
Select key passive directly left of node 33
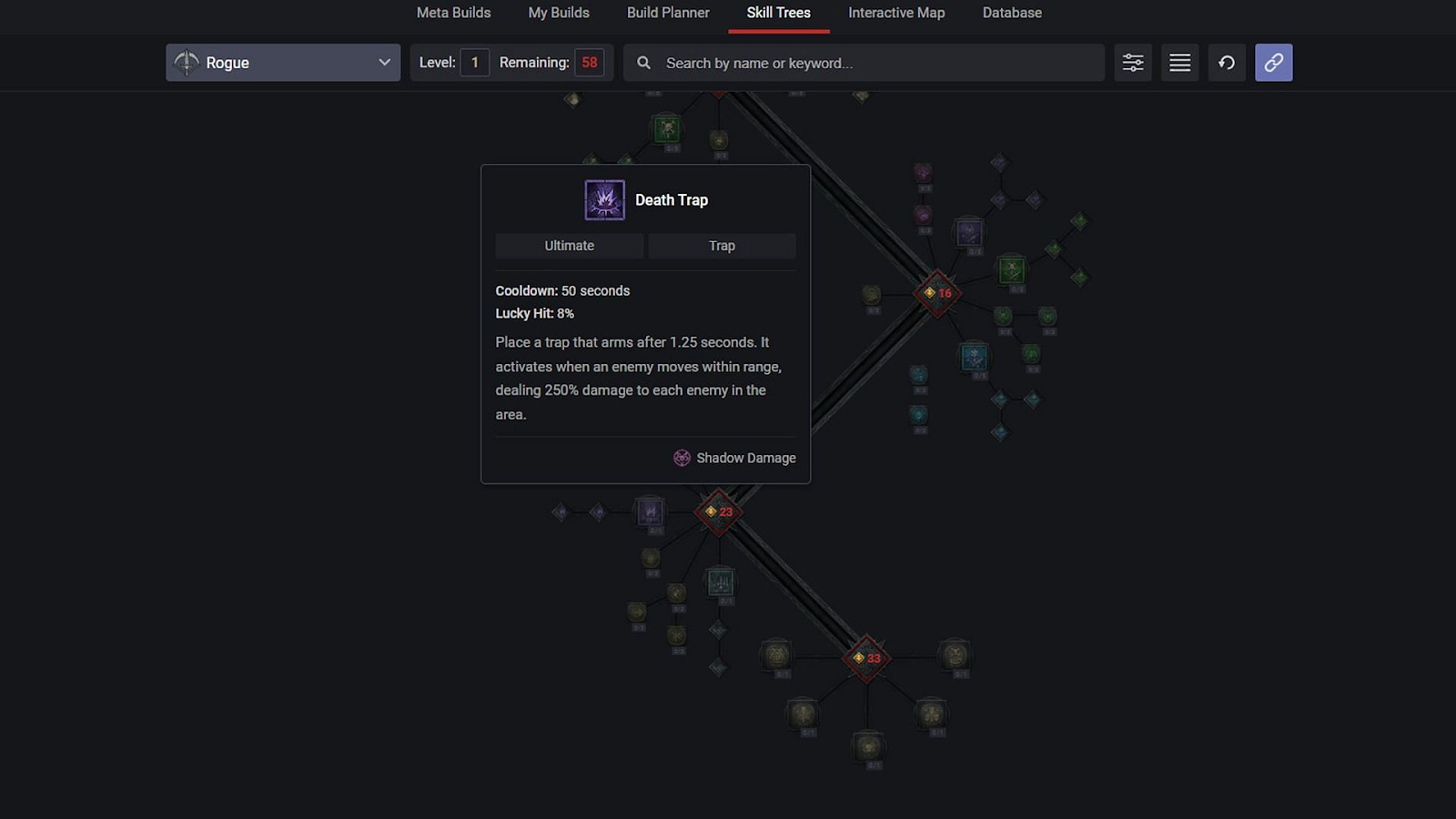(x=776, y=654)
